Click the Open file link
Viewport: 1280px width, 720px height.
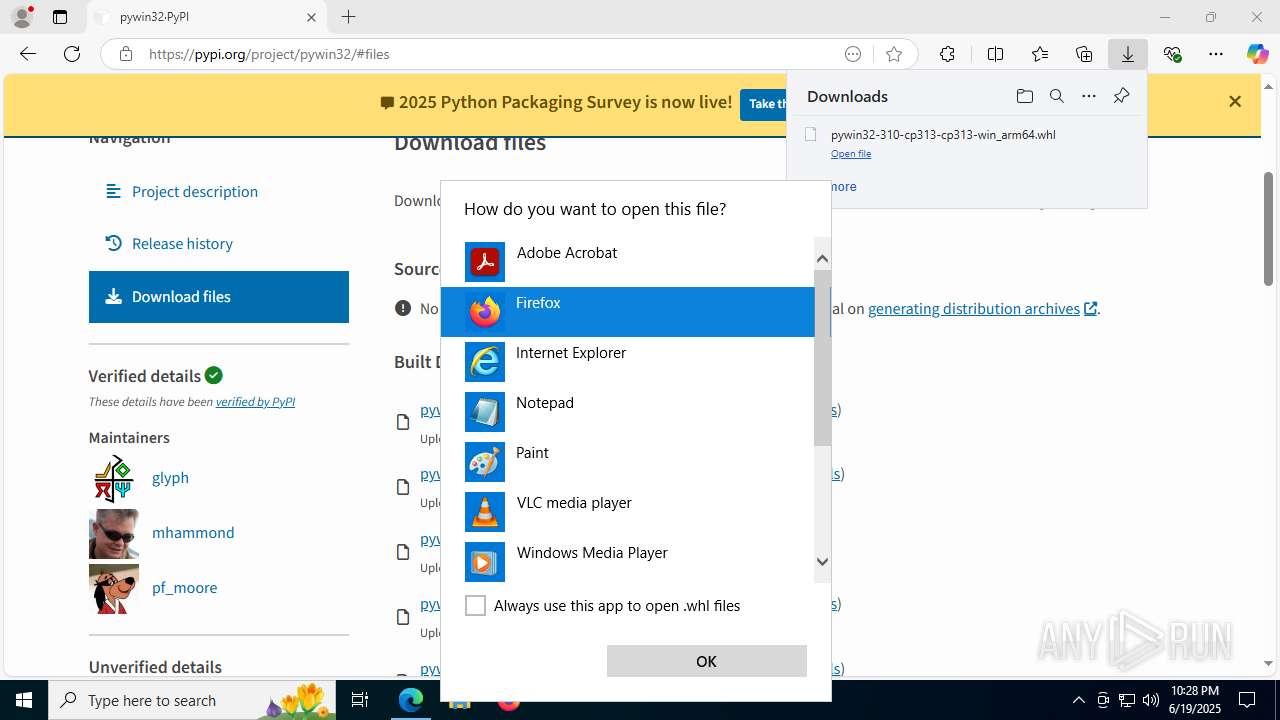851,154
